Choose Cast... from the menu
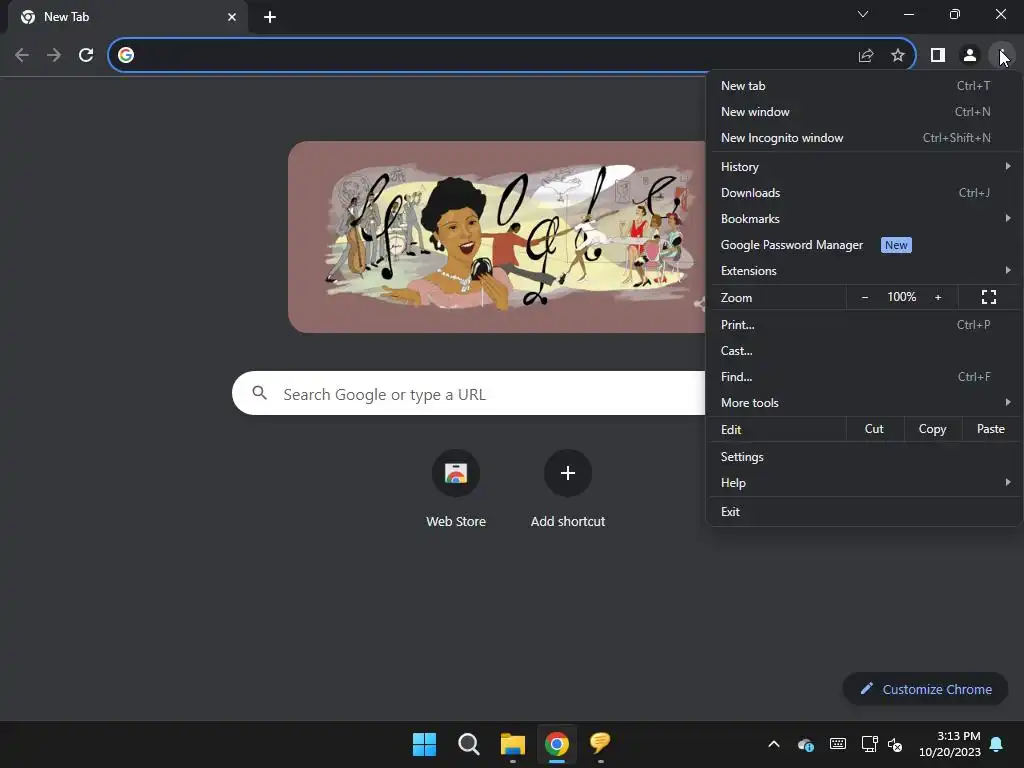Viewport: 1024px width, 768px height. pyautogui.click(x=864, y=351)
